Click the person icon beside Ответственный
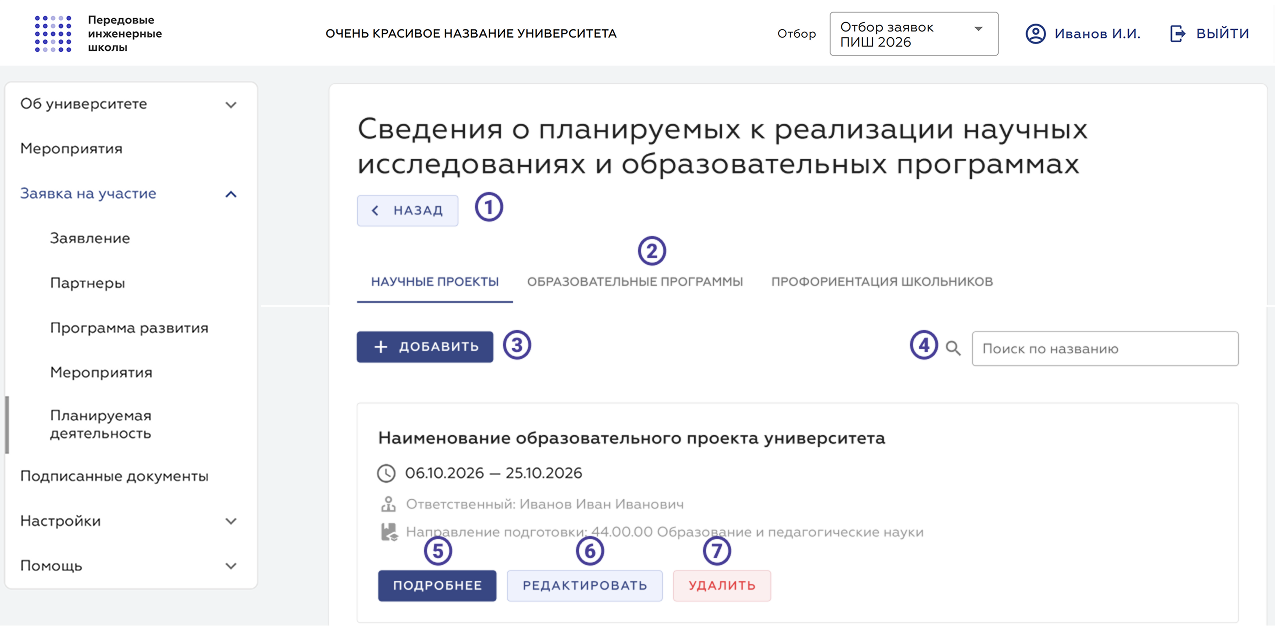Screen dimensions: 1275x626 click(x=390, y=504)
